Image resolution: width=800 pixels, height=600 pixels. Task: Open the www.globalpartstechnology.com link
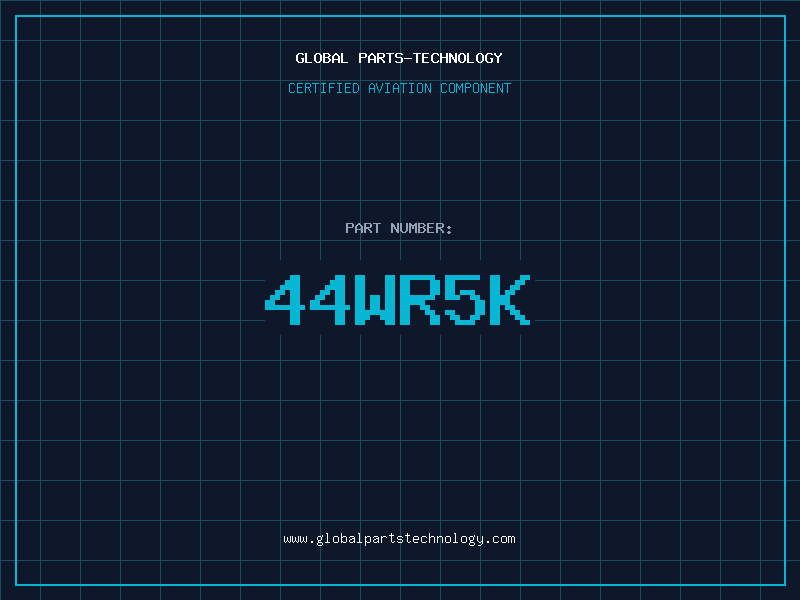399,539
